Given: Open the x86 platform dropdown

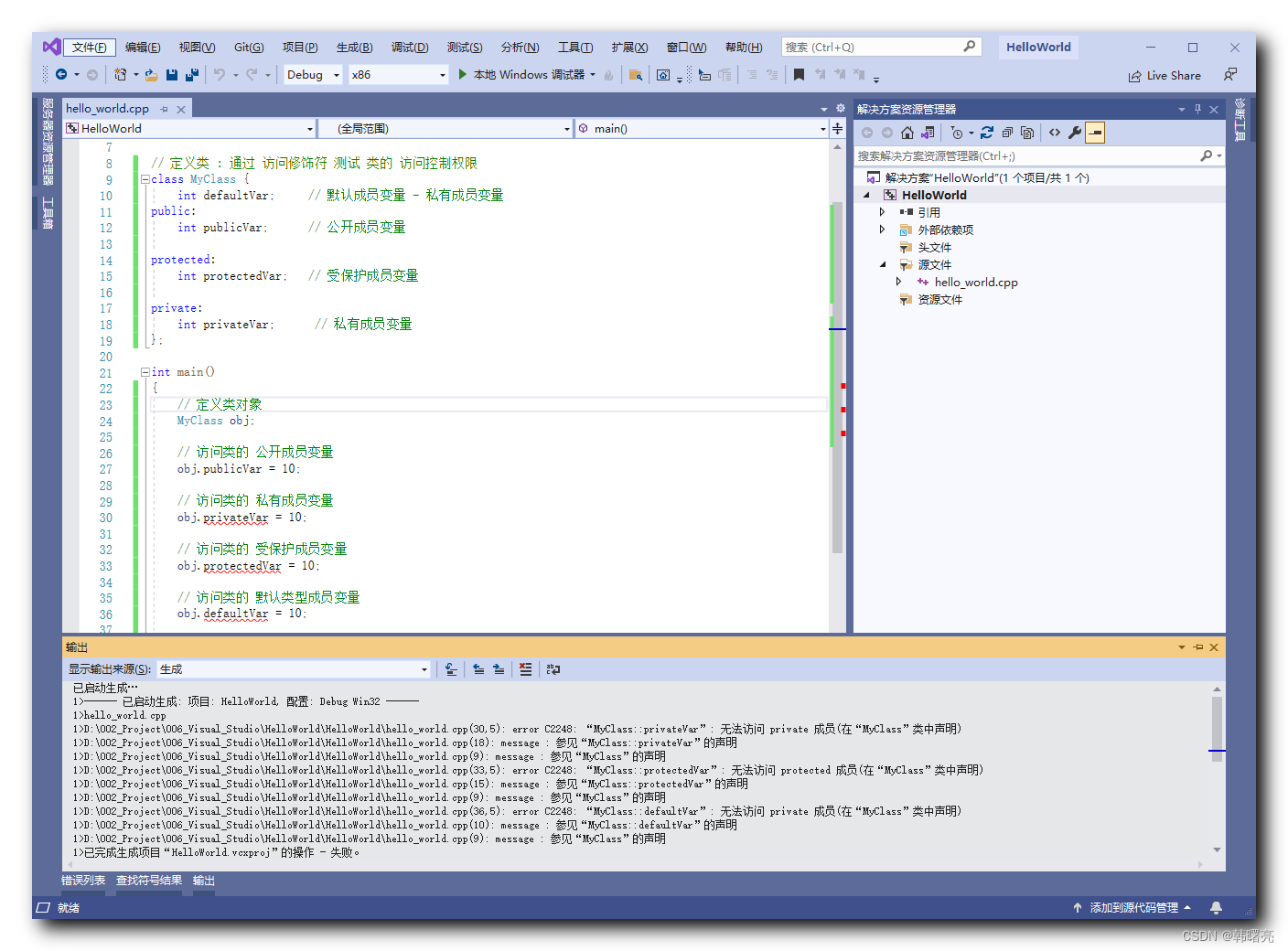Looking at the screenshot, I should 399,75.
